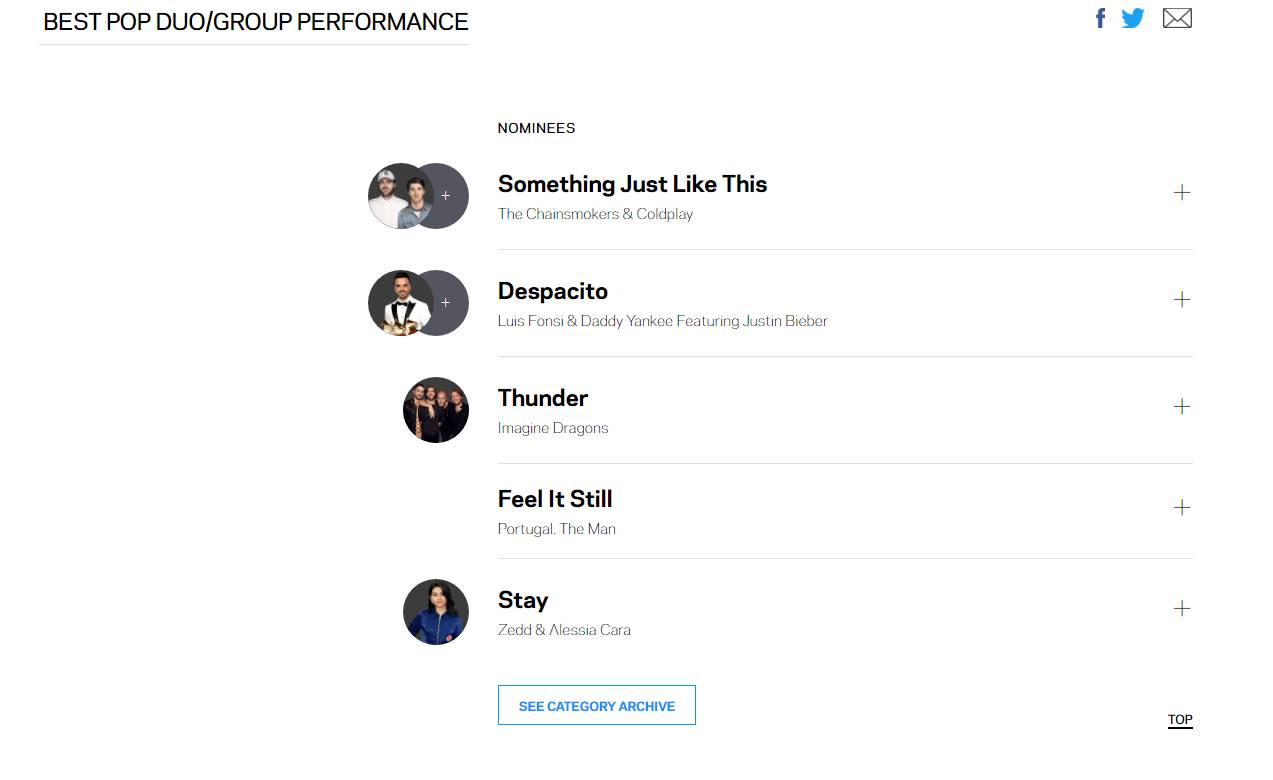Open The Chainsmokers artist photo

(x=400, y=196)
